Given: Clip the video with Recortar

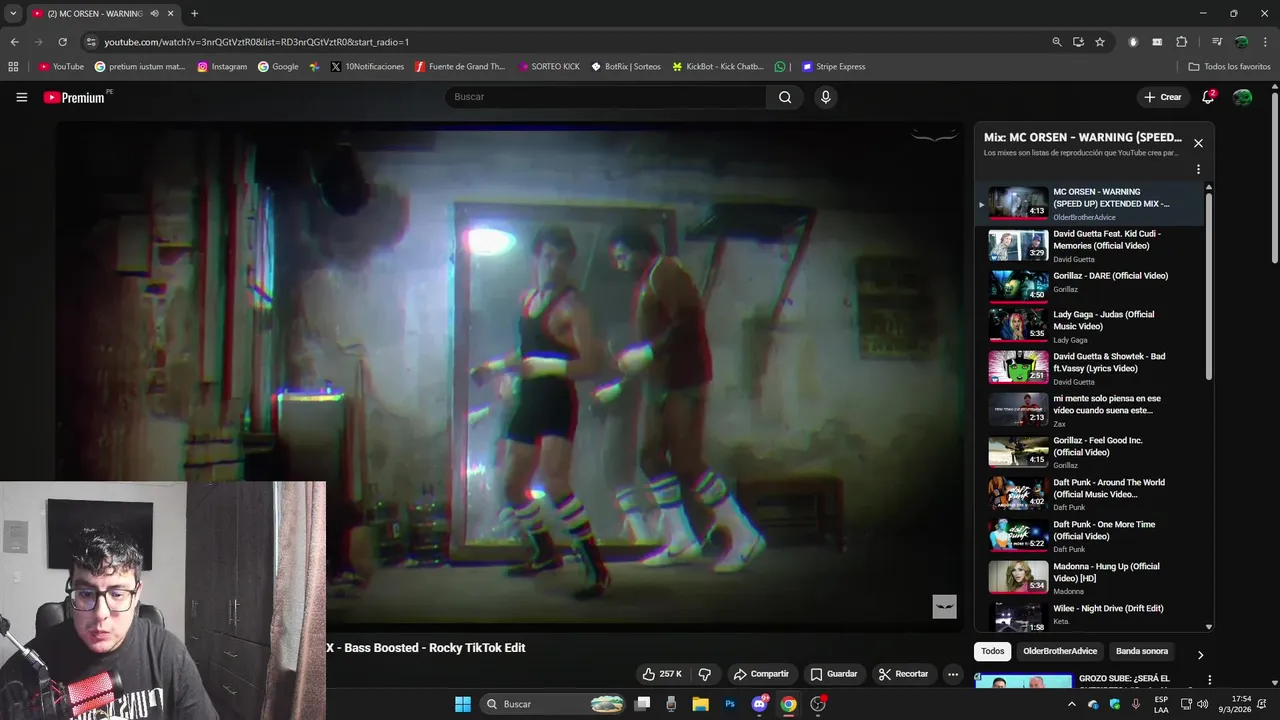Looking at the screenshot, I should pyautogui.click(x=904, y=674).
